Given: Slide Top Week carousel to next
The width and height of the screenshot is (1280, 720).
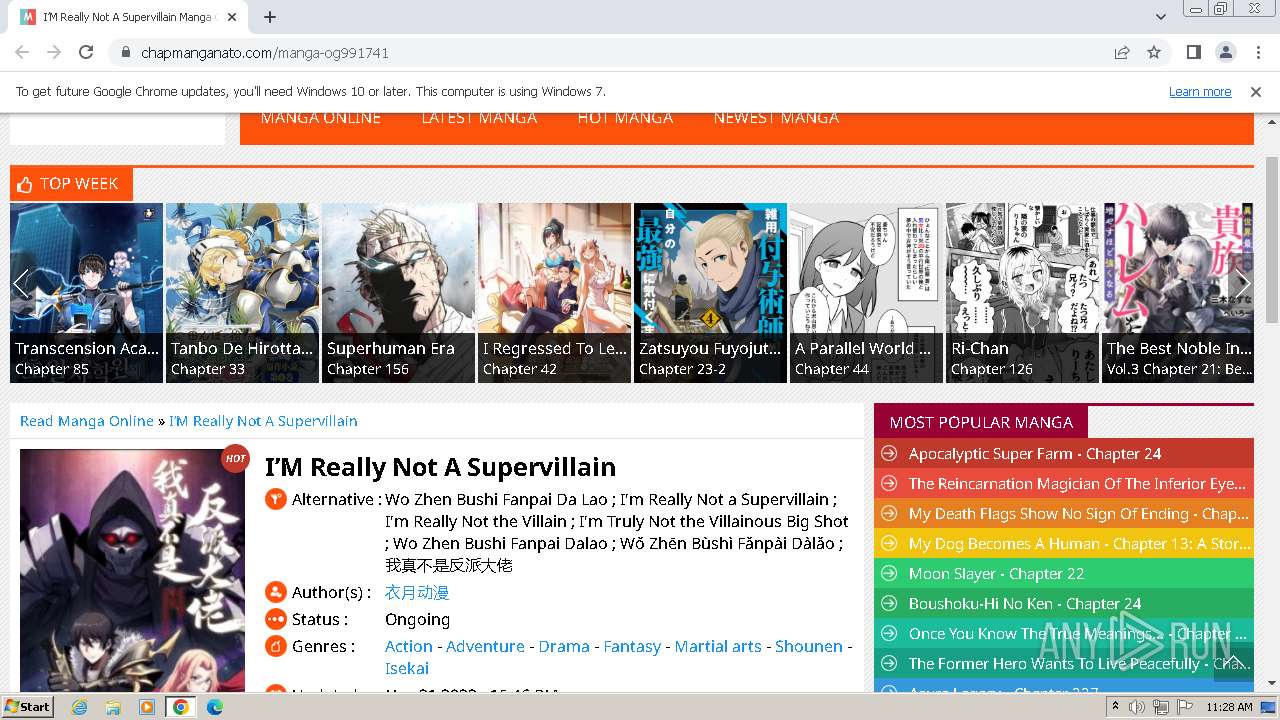Looking at the screenshot, I should click(x=1242, y=284).
